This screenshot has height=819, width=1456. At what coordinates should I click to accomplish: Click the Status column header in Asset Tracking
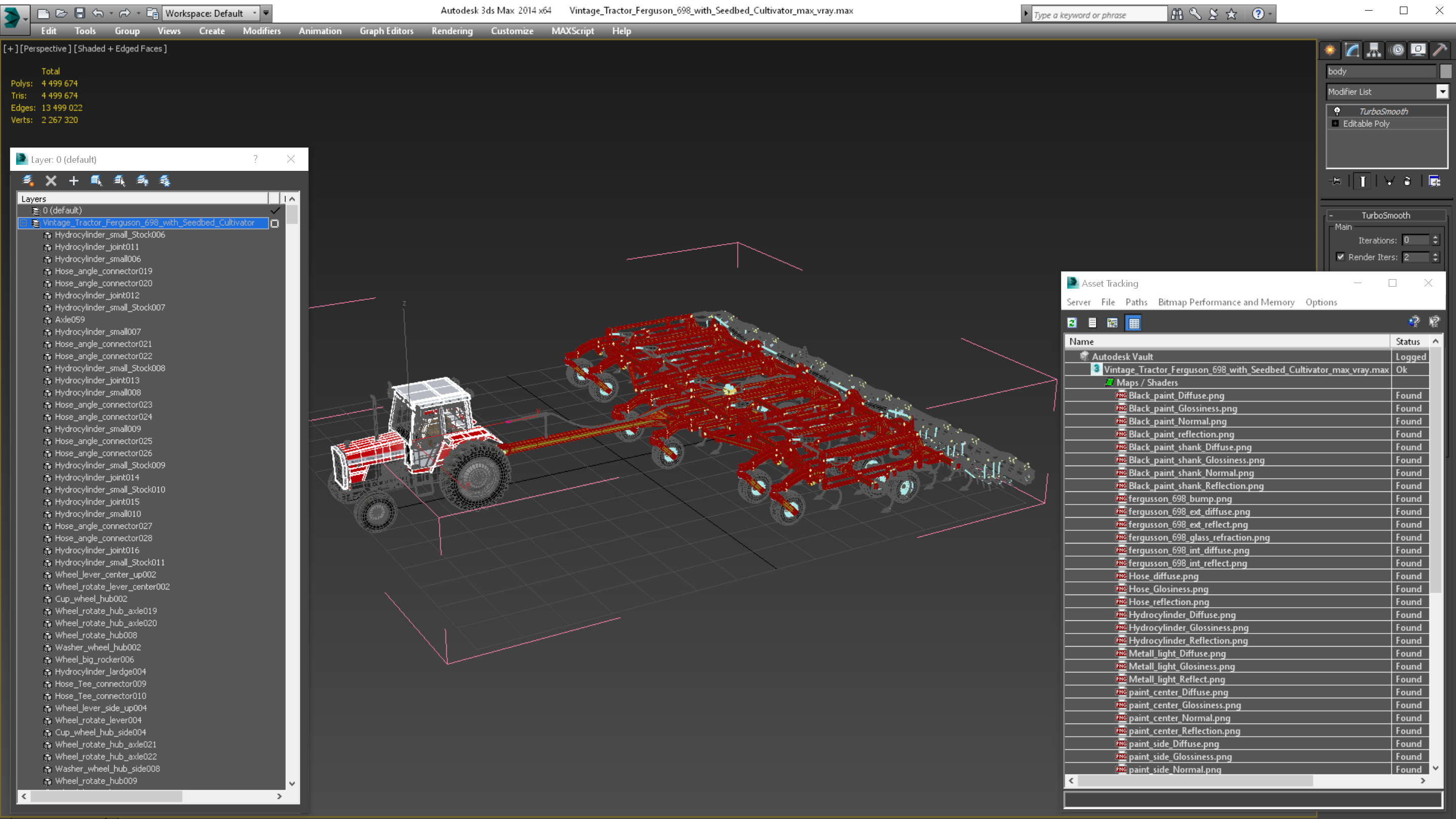pyautogui.click(x=1410, y=341)
